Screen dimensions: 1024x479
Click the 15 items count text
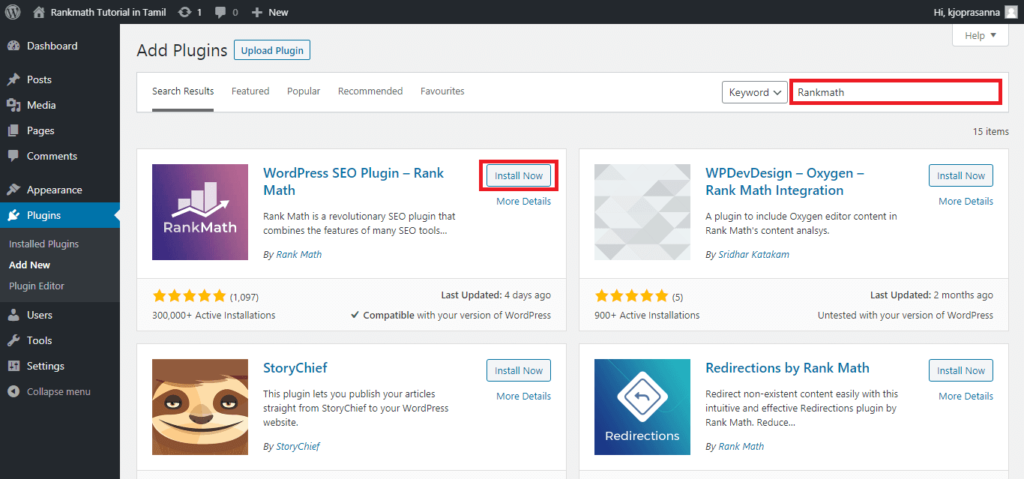(991, 131)
